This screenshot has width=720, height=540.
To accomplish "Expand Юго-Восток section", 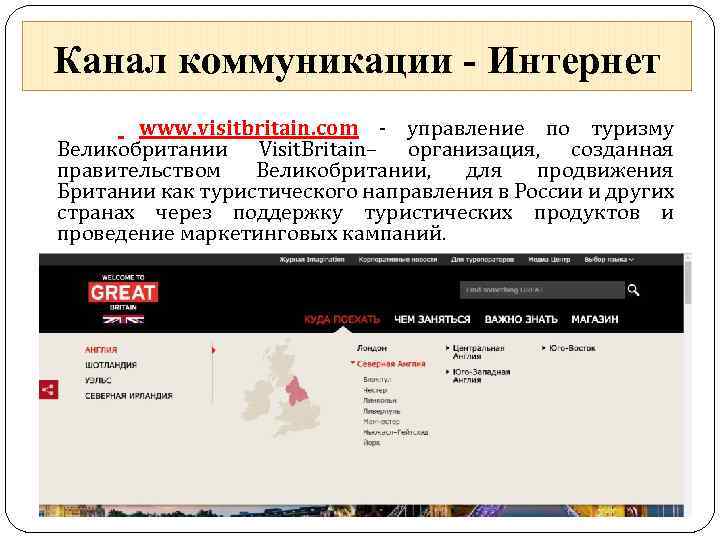I will click(569, 349).
